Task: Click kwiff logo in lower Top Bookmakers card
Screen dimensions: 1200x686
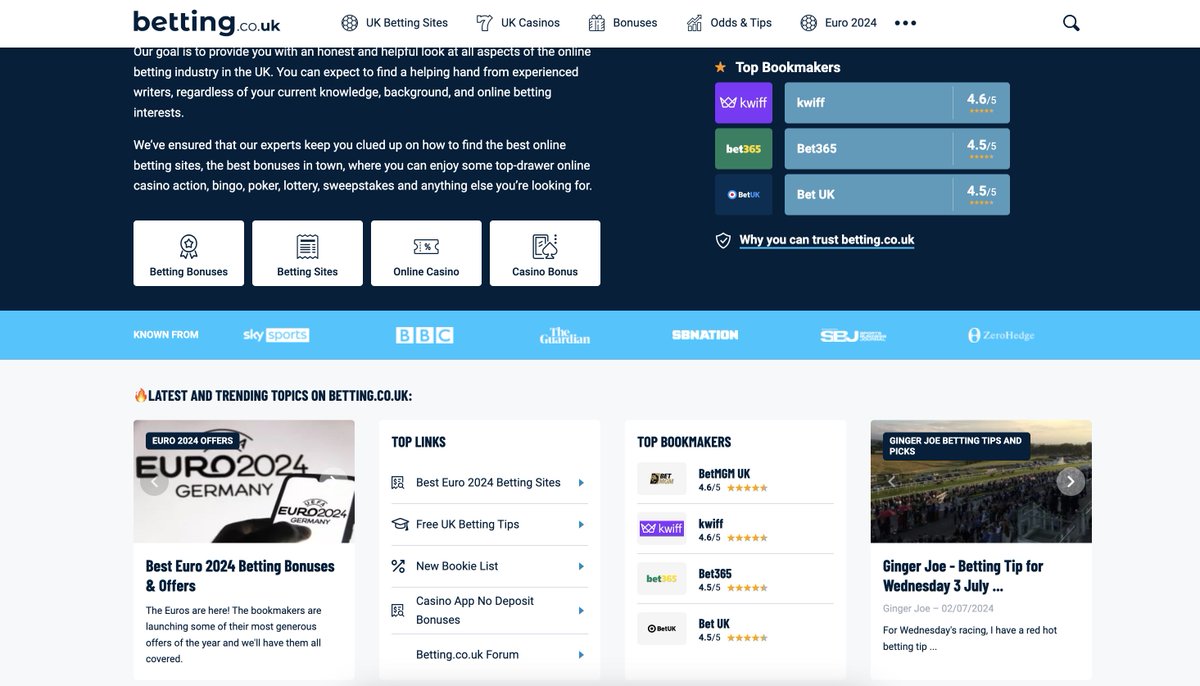Action: [662, 529]
